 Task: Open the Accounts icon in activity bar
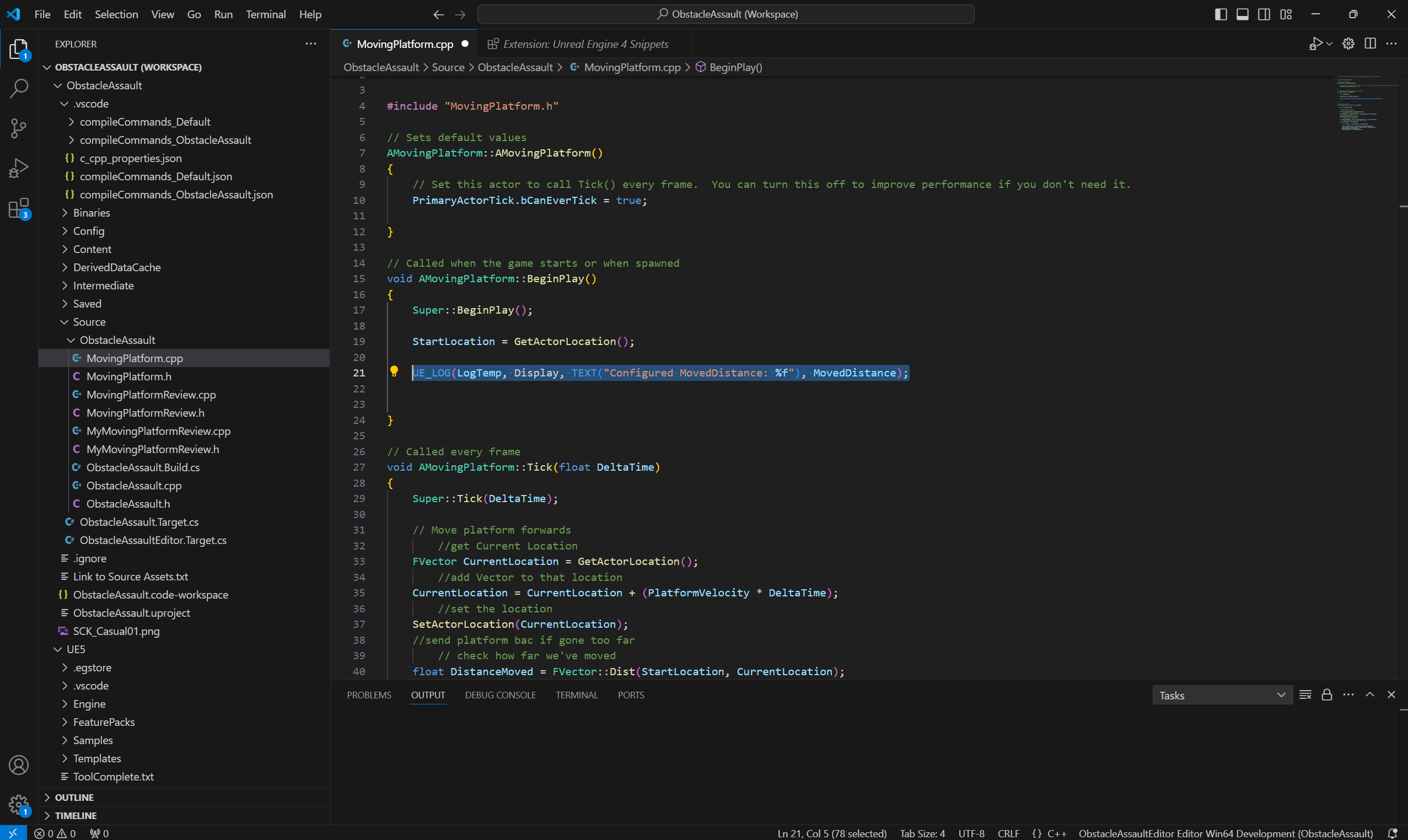(x=19, y=765)
